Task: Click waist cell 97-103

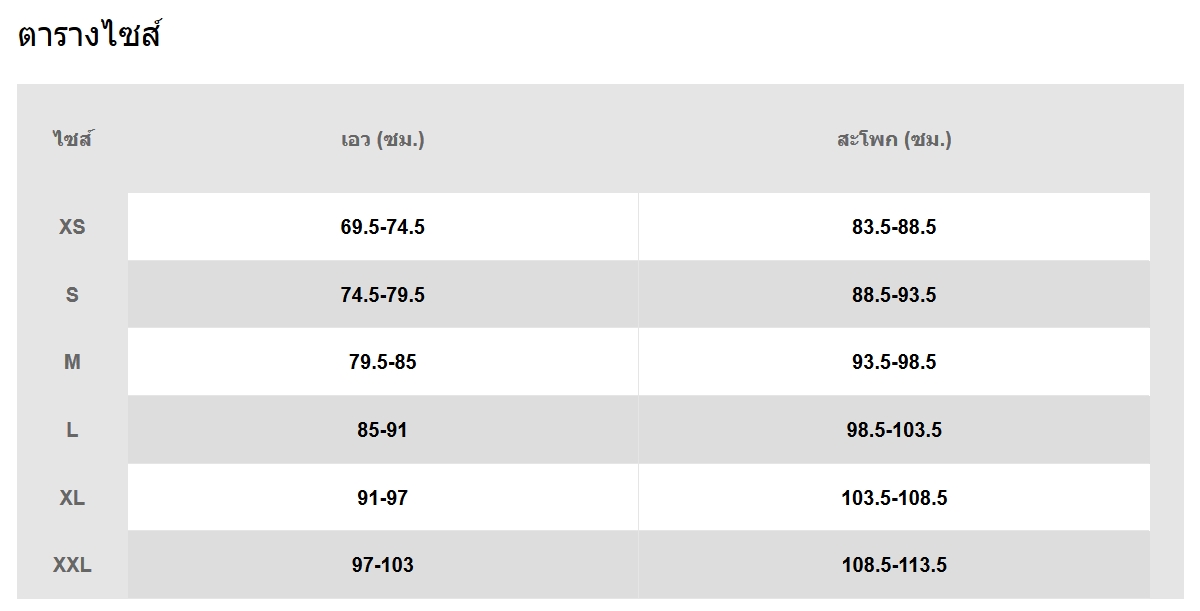Action: (x=382, y=565)
